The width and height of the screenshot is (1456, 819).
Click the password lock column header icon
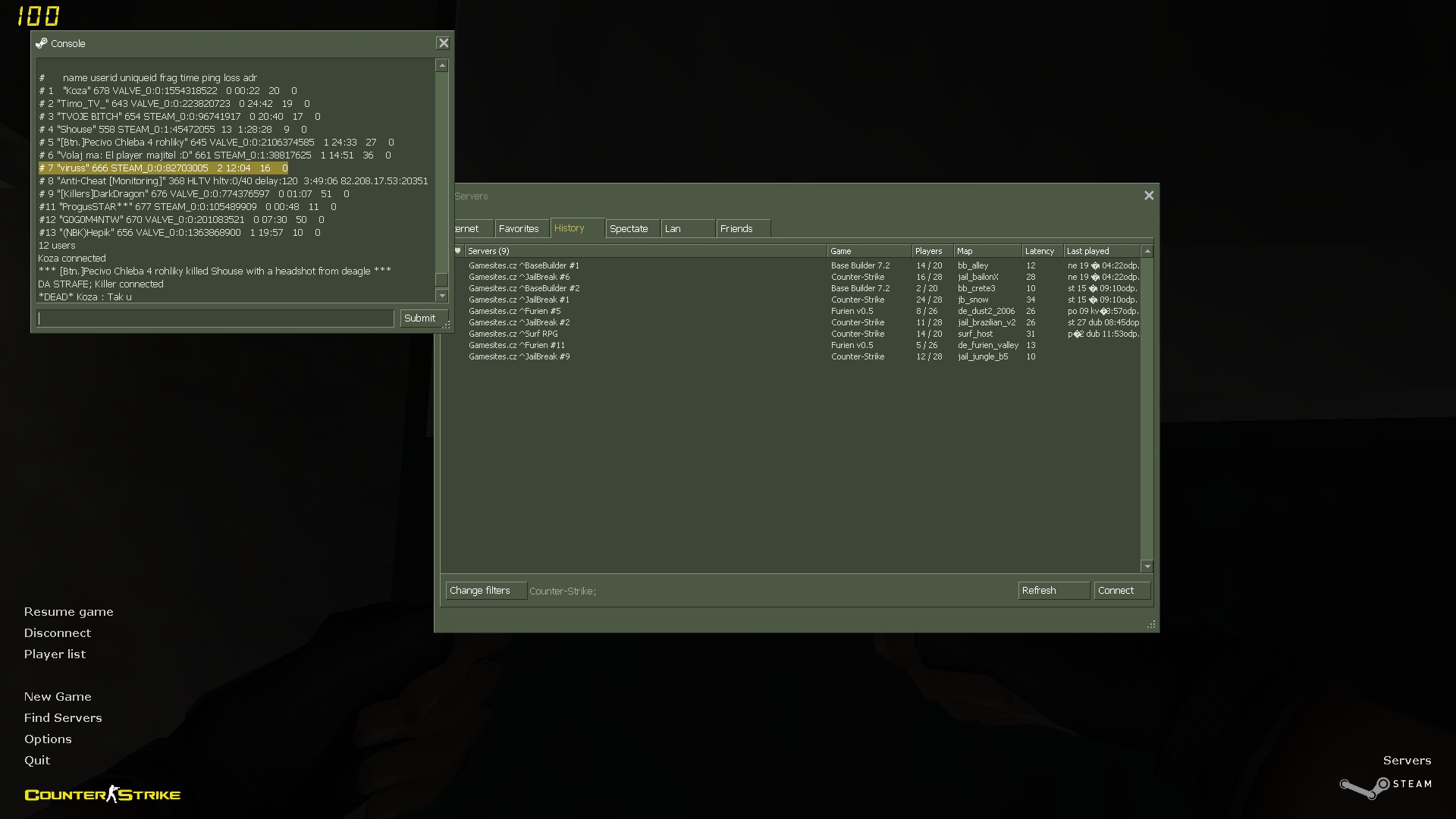point(458,251)
